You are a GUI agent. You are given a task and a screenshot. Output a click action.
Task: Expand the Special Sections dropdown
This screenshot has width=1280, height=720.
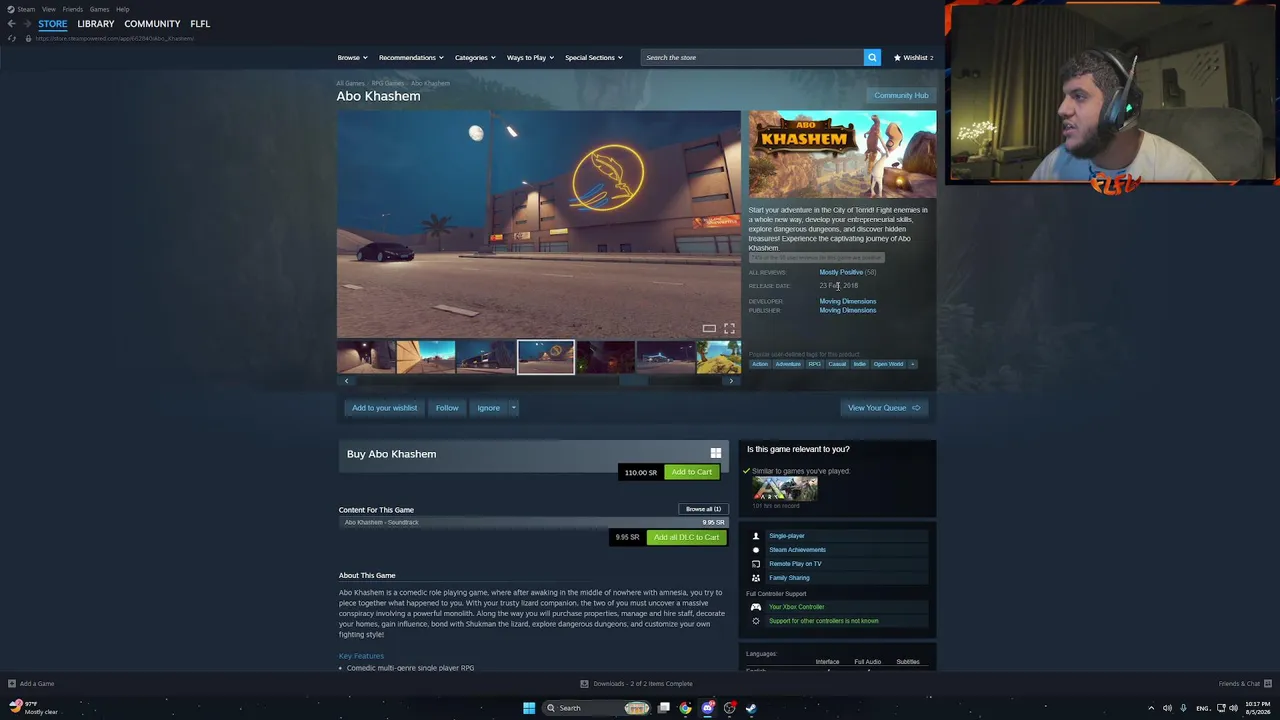point(594,58)
